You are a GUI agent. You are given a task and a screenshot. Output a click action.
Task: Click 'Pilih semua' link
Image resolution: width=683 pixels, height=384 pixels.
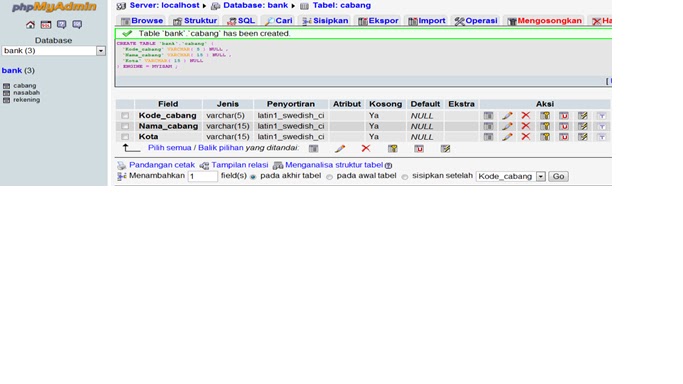coord(169,148)
